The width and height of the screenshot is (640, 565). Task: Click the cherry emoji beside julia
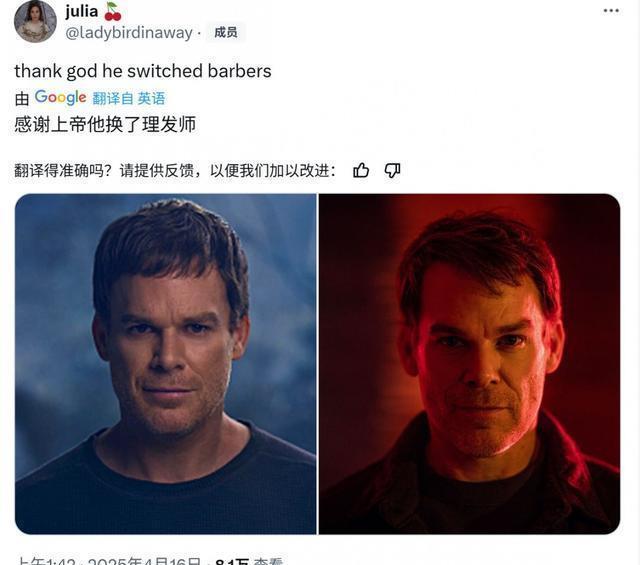(x=113, y=11)
